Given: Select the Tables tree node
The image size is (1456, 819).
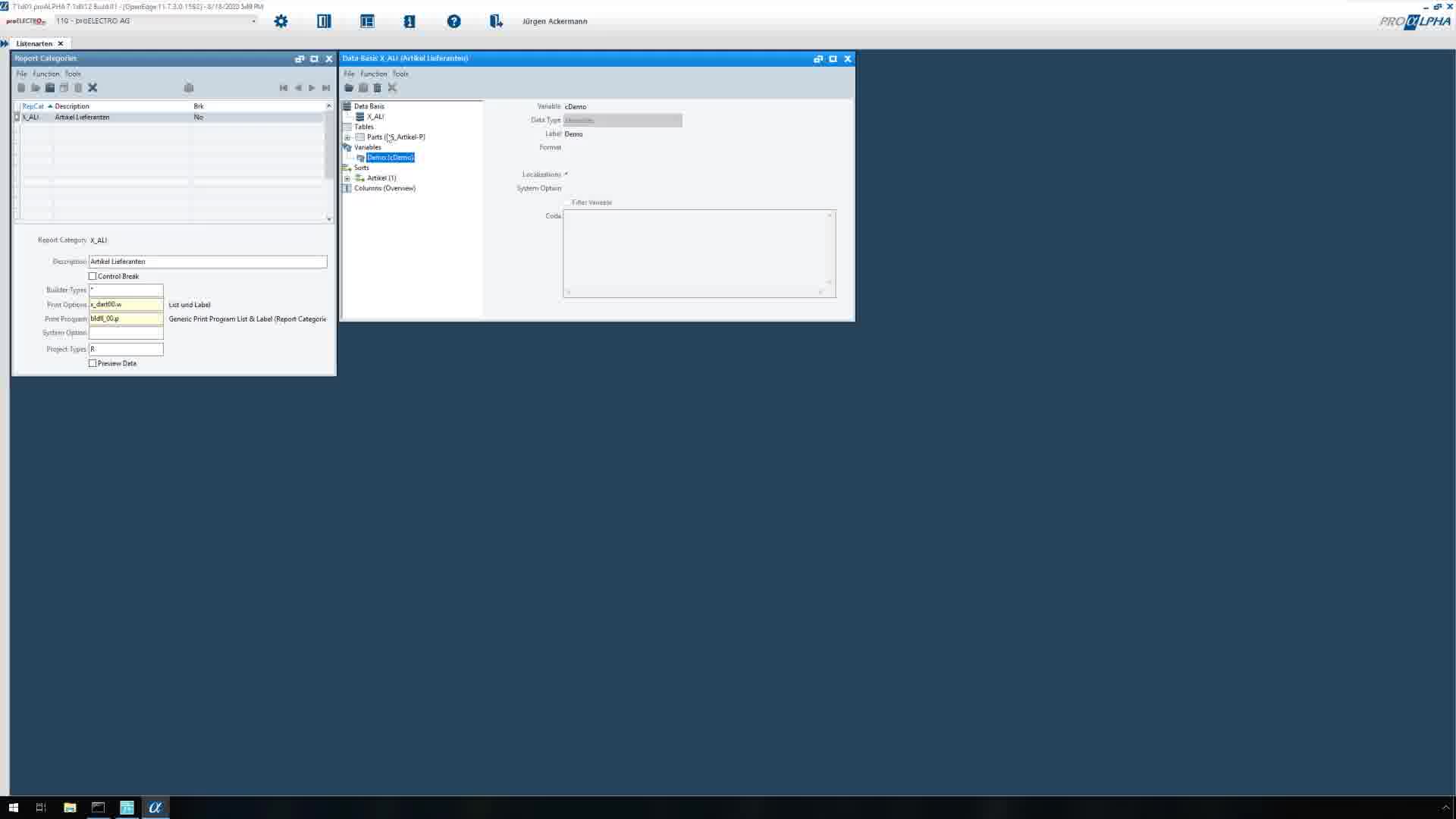Looking at the screenshot, I should (364, 127).
